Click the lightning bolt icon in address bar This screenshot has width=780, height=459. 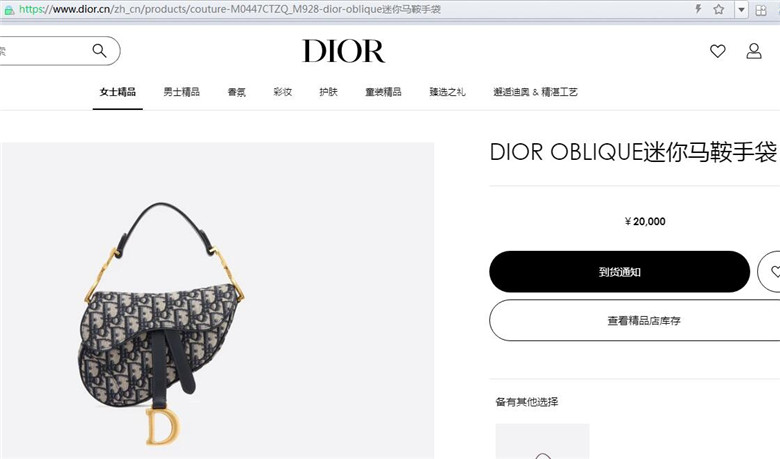698,9
